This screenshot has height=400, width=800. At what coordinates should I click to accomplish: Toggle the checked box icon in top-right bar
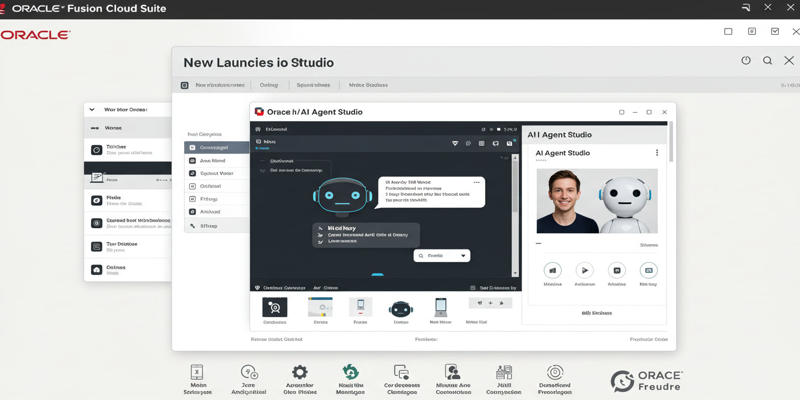click(774, 32)
